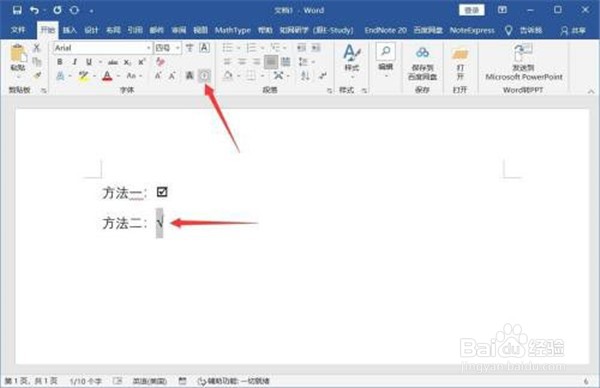Click the Asian Layout icon in the Paragraph group

pyautogui.click(x=279, y=76)
